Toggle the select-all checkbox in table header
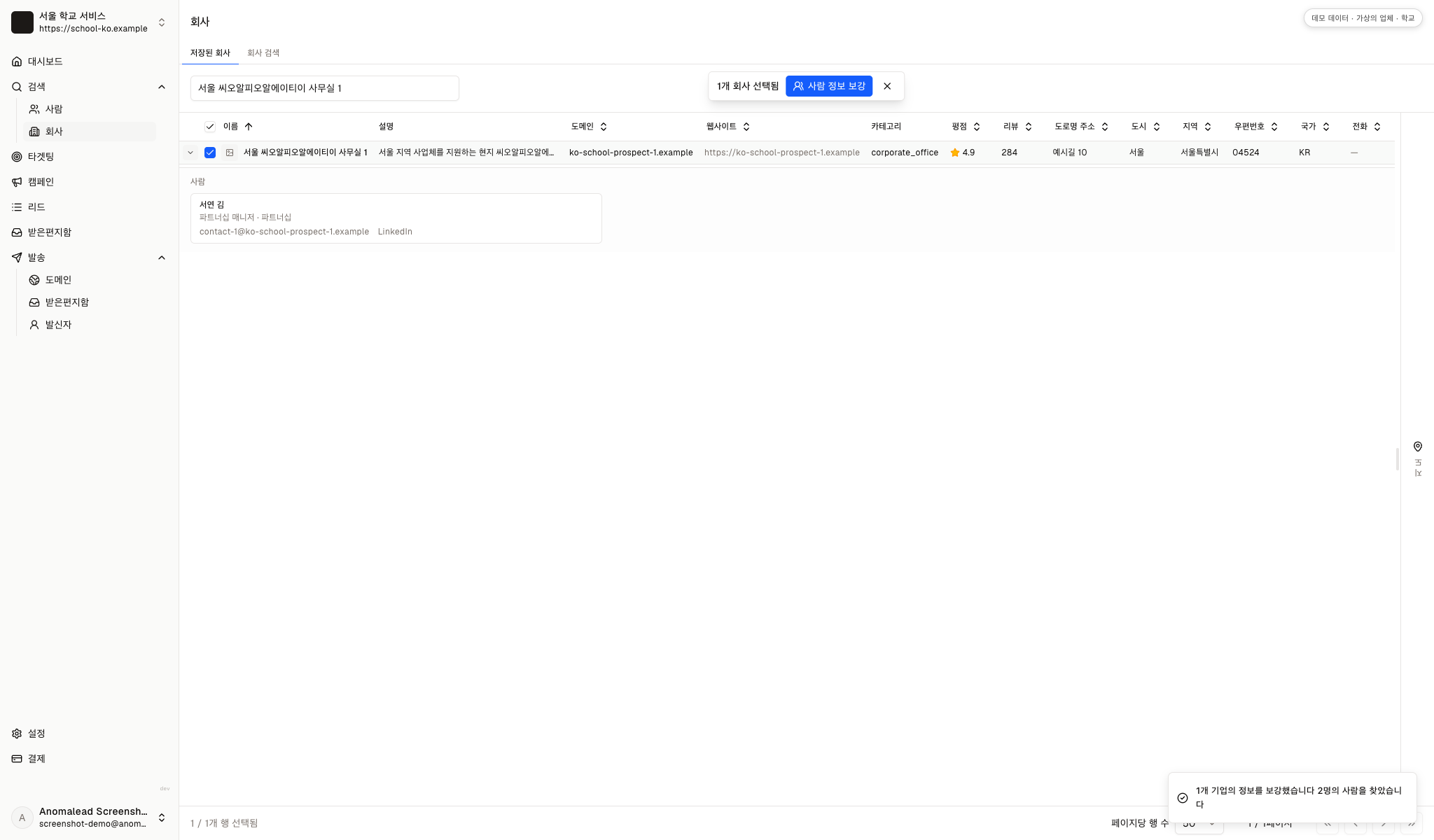The height and width of the screenshot is (840, 1434). [210, 127]
